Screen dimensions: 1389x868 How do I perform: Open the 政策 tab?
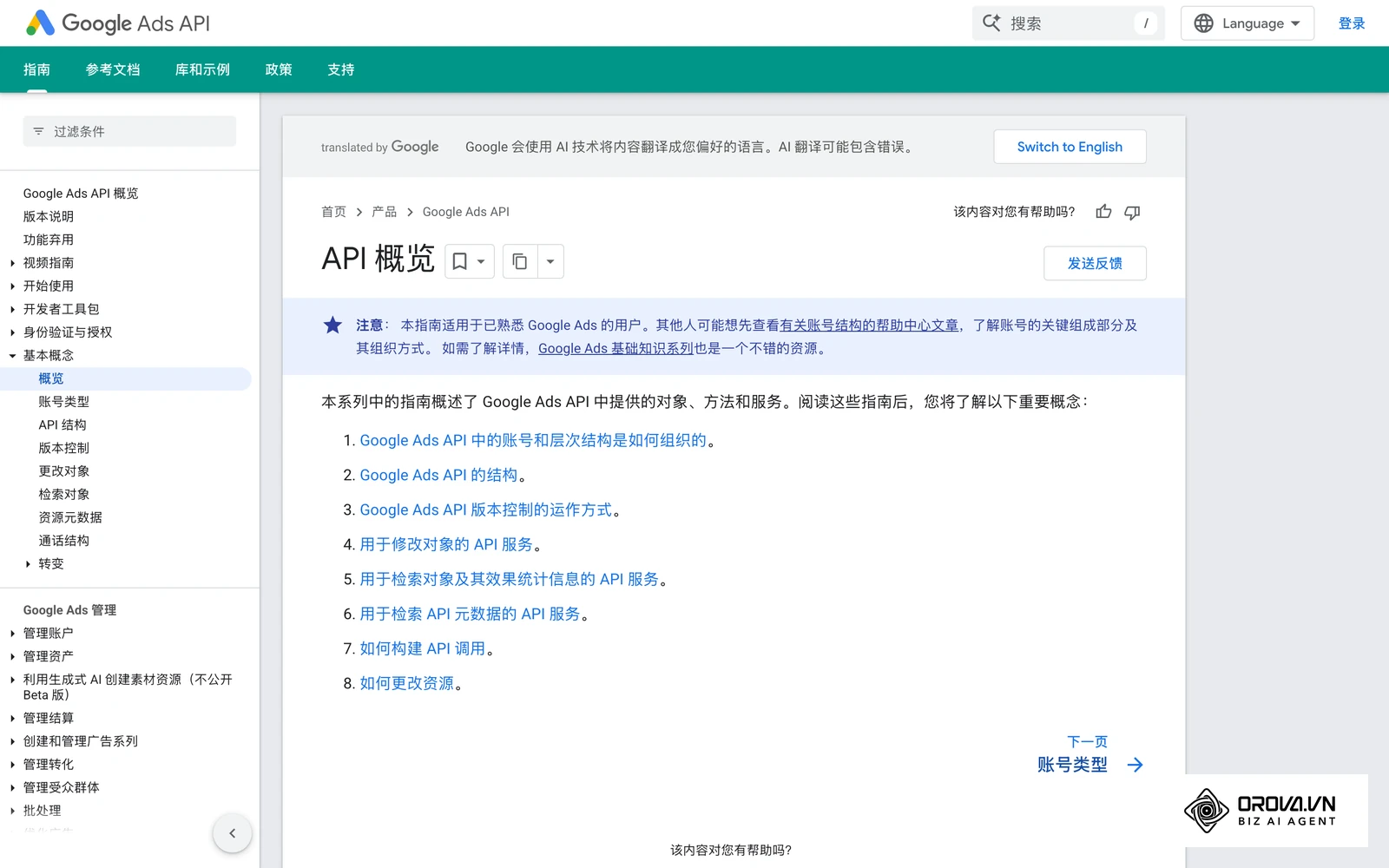(279, 69)
